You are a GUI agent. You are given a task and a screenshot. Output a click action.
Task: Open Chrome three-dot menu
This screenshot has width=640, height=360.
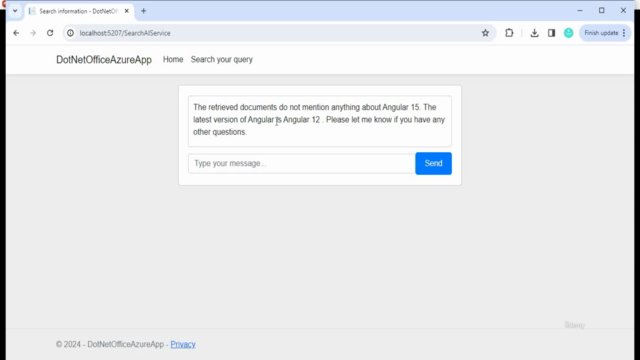click(x=624, y=33)
